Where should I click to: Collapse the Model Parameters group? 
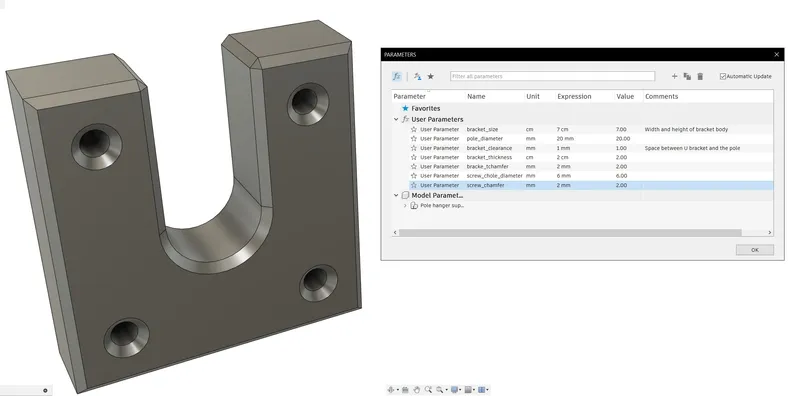coord(396,195)
